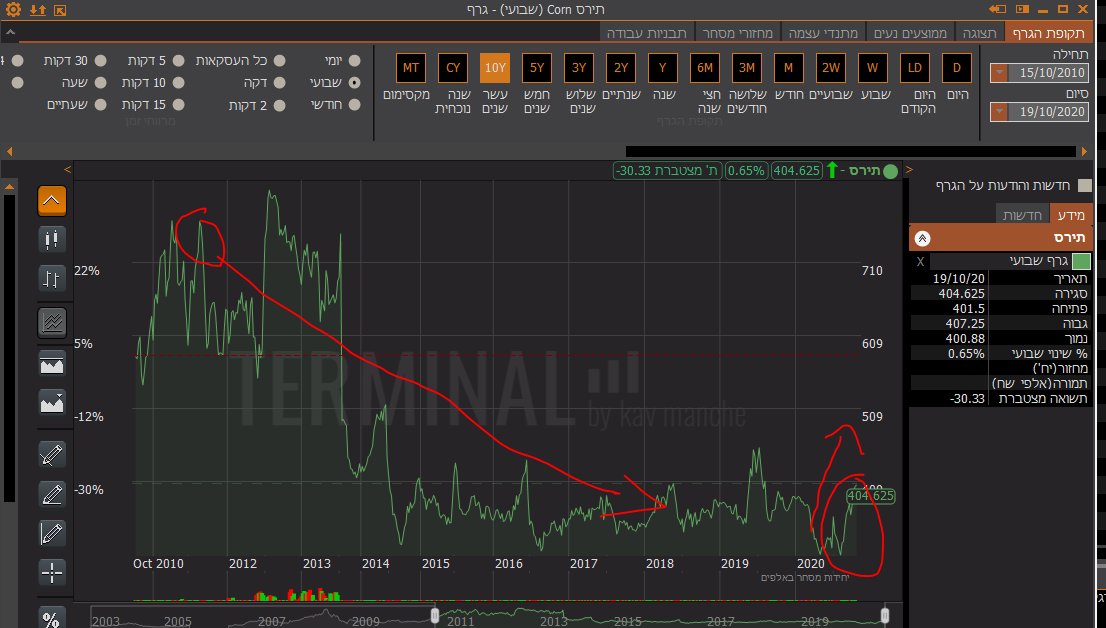This screenshot has width=1106, height=628.
Task: Remove weekly graph with the X icon
Action: coord(920,262)
